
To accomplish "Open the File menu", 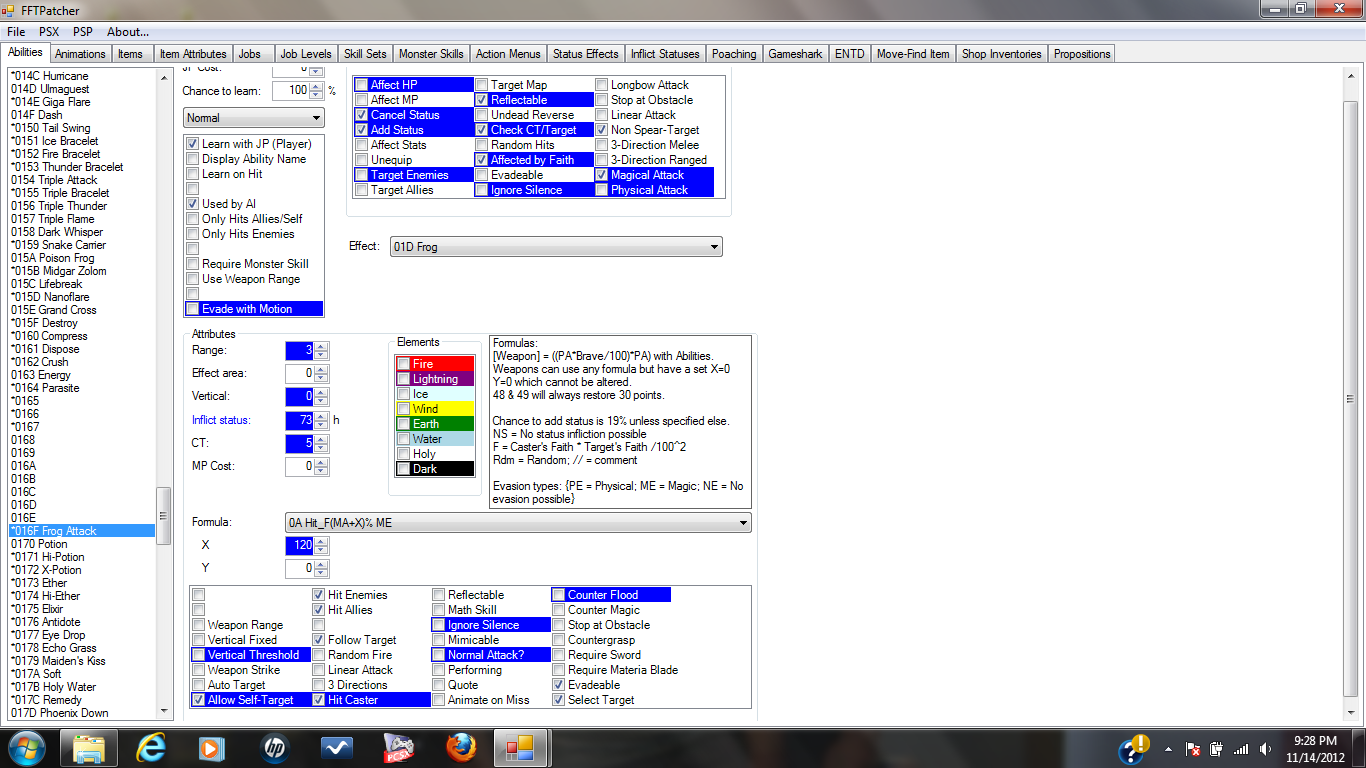I will 16,32.
